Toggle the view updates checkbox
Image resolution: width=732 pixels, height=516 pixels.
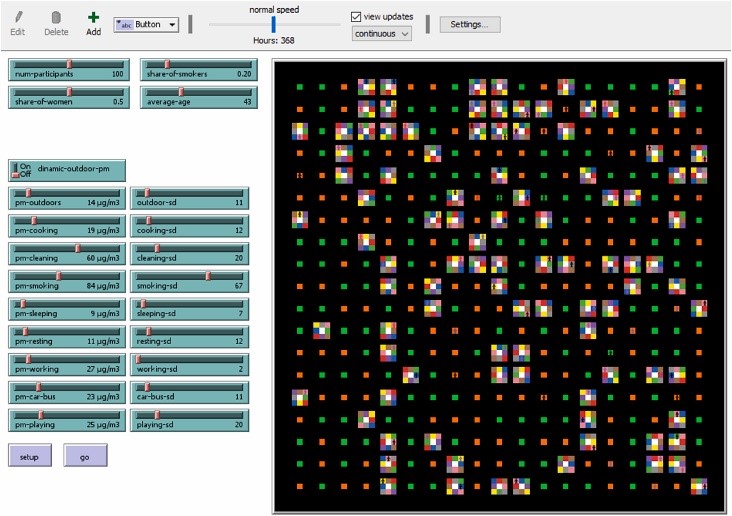[x=356, y=16]
